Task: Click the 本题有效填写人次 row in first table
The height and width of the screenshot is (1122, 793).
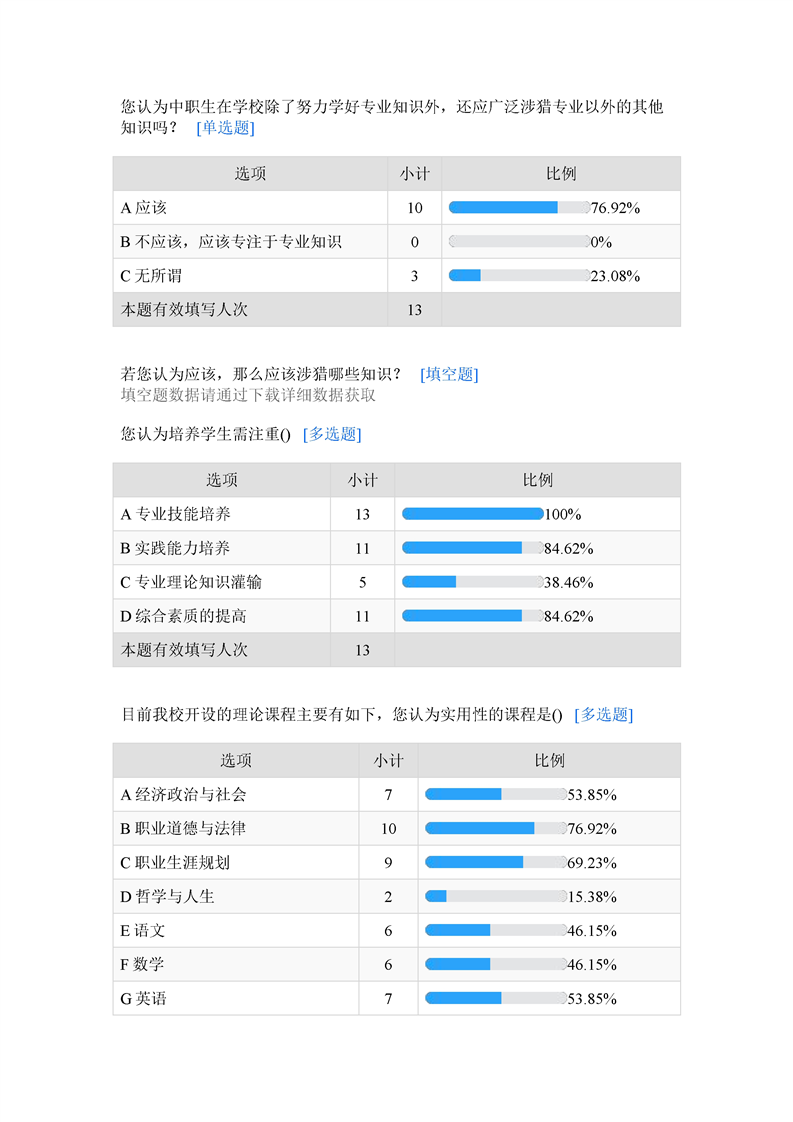Action: pos(185,310)
